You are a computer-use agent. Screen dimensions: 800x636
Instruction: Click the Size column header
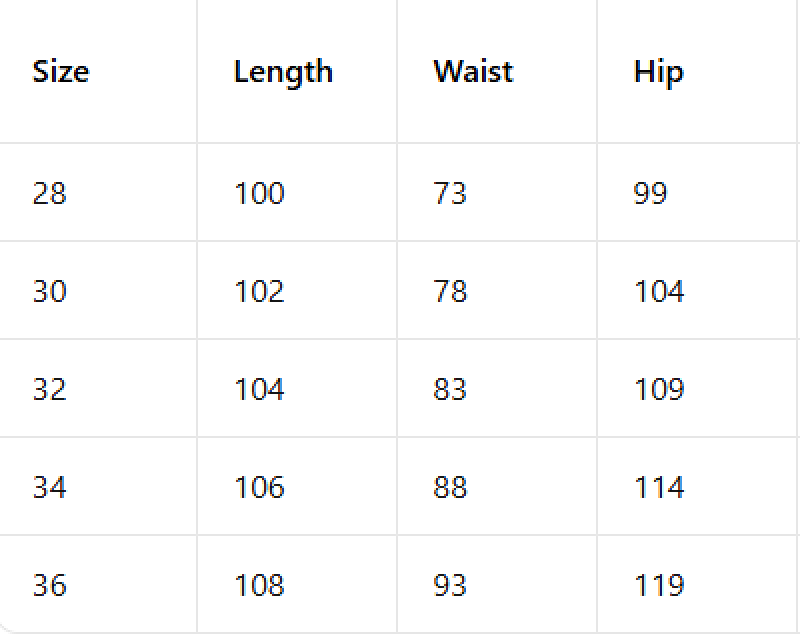(61, 71)
